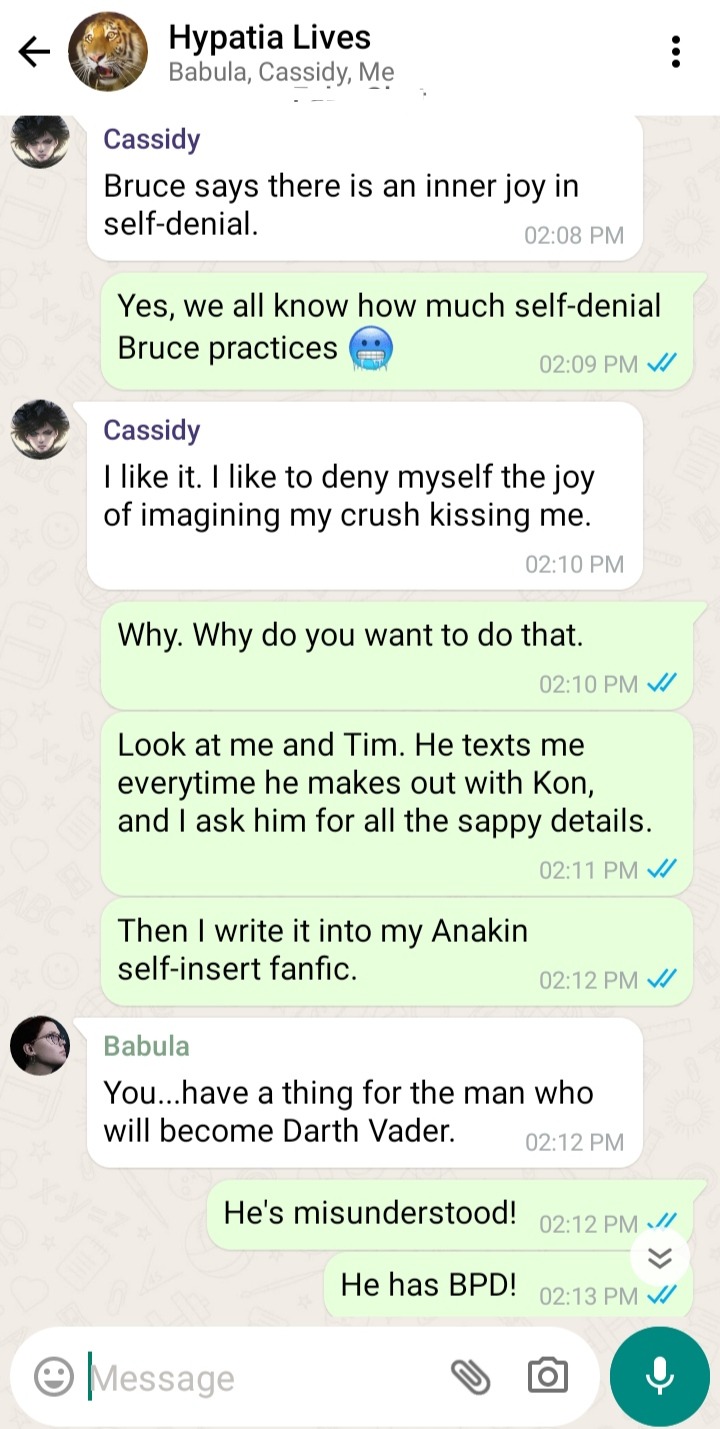
Task: Tap the Babula sender name label
Action: point(146,1046)
